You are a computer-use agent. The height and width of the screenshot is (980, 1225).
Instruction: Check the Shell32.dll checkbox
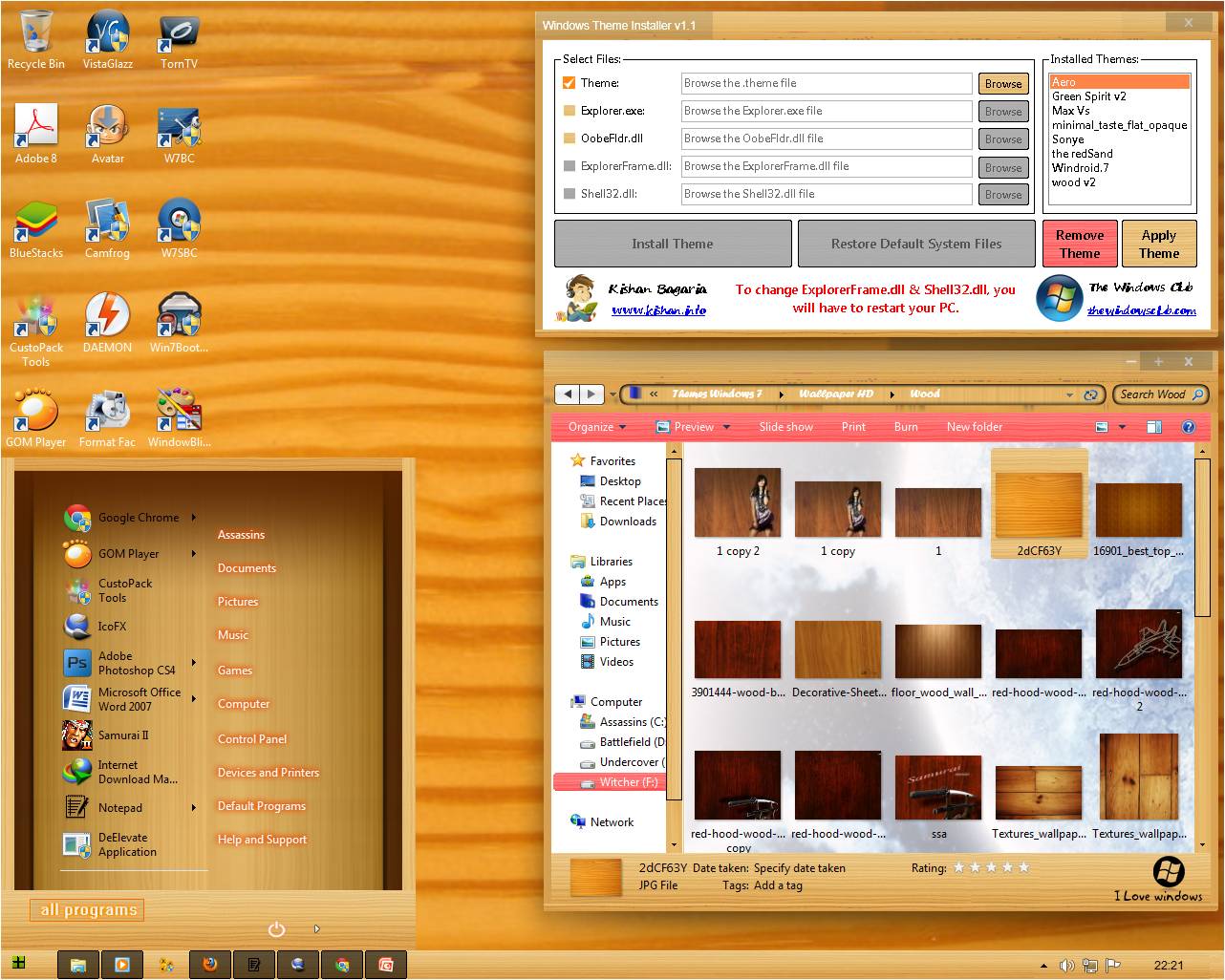tap(570, 194)
